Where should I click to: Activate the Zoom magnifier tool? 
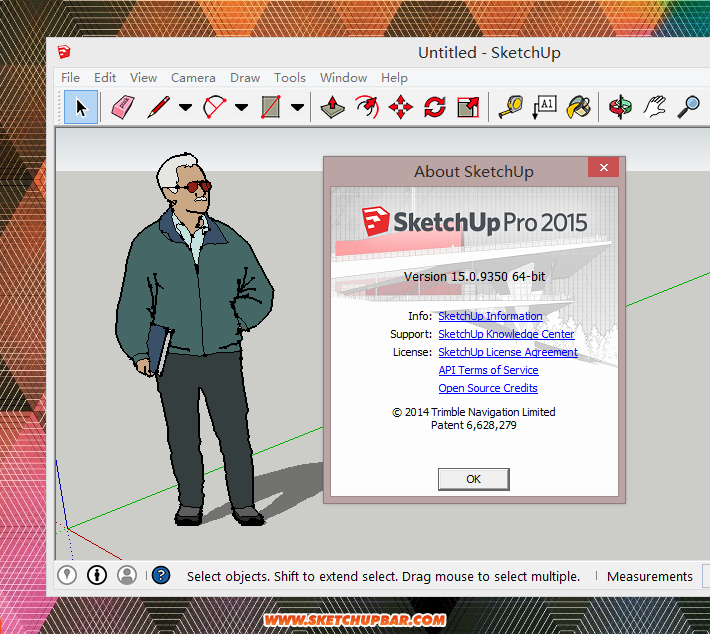pos(689,107)
